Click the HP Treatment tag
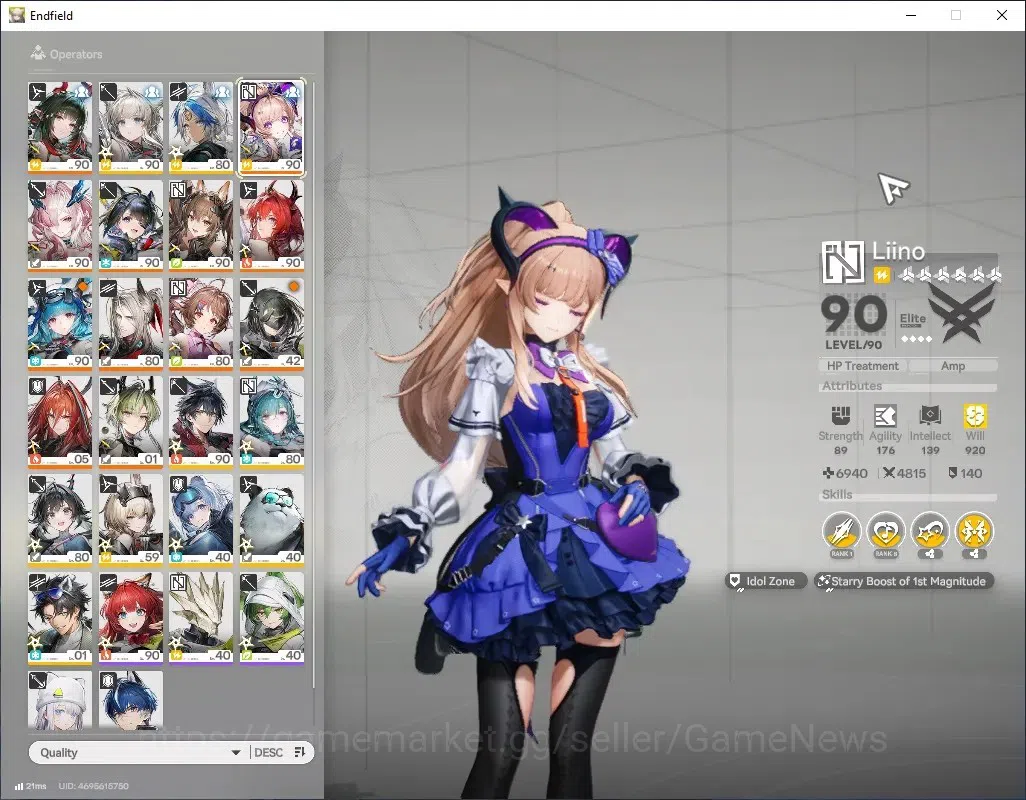Image resolution: width=1026 pixels, height=800 pixels. pos(862,366)
